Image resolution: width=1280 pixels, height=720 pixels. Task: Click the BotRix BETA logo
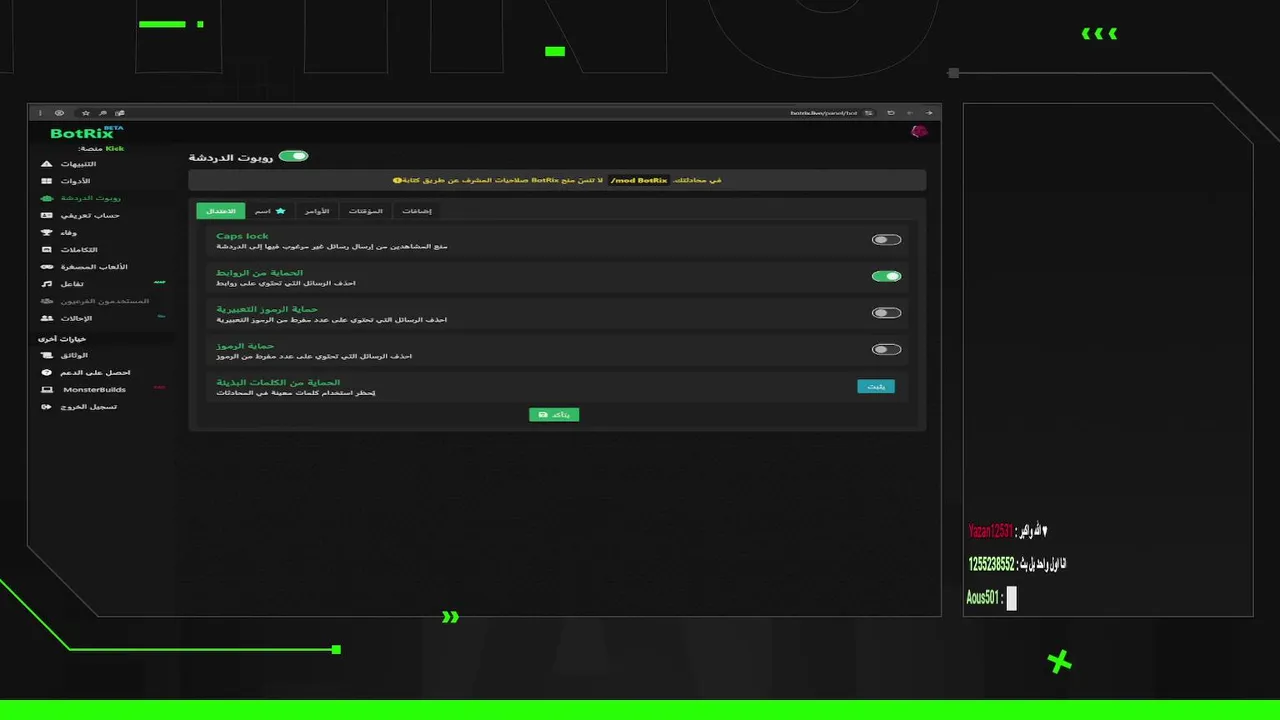[x=88, y=132]
